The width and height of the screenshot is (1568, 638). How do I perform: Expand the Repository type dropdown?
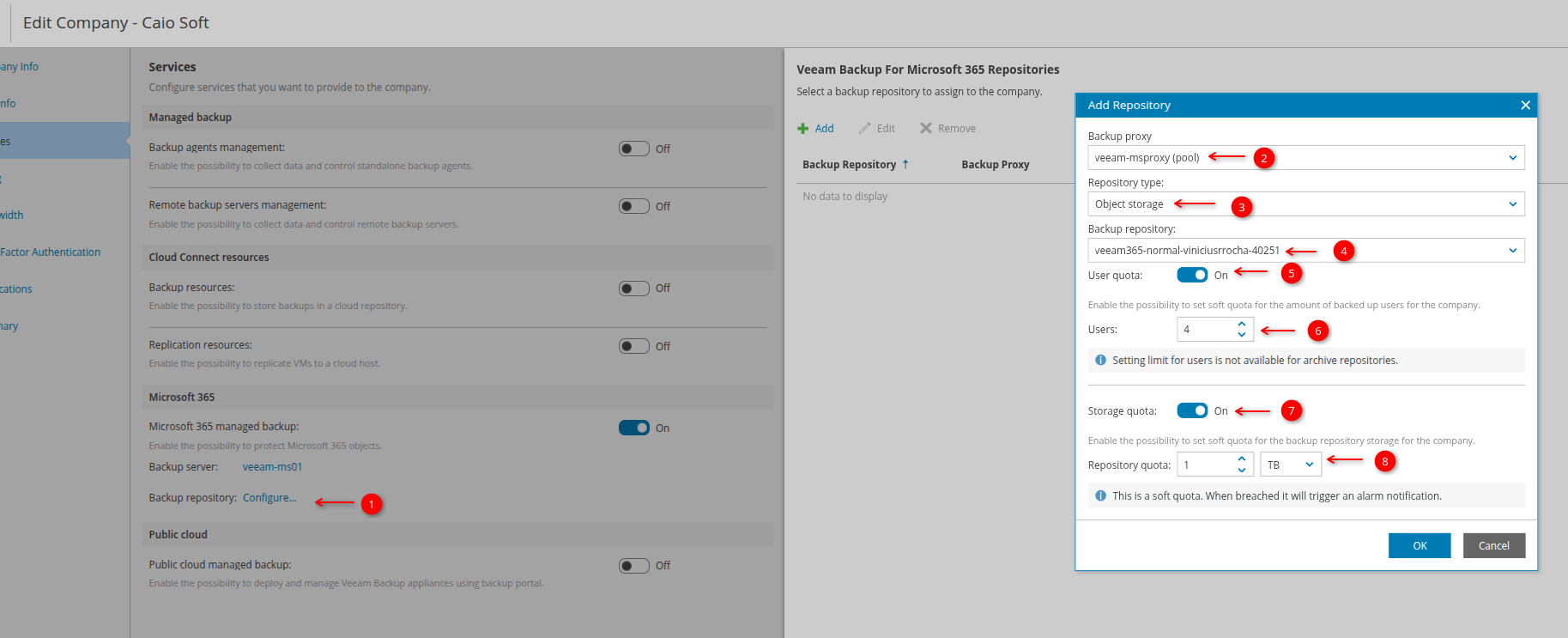point(1305,204)
